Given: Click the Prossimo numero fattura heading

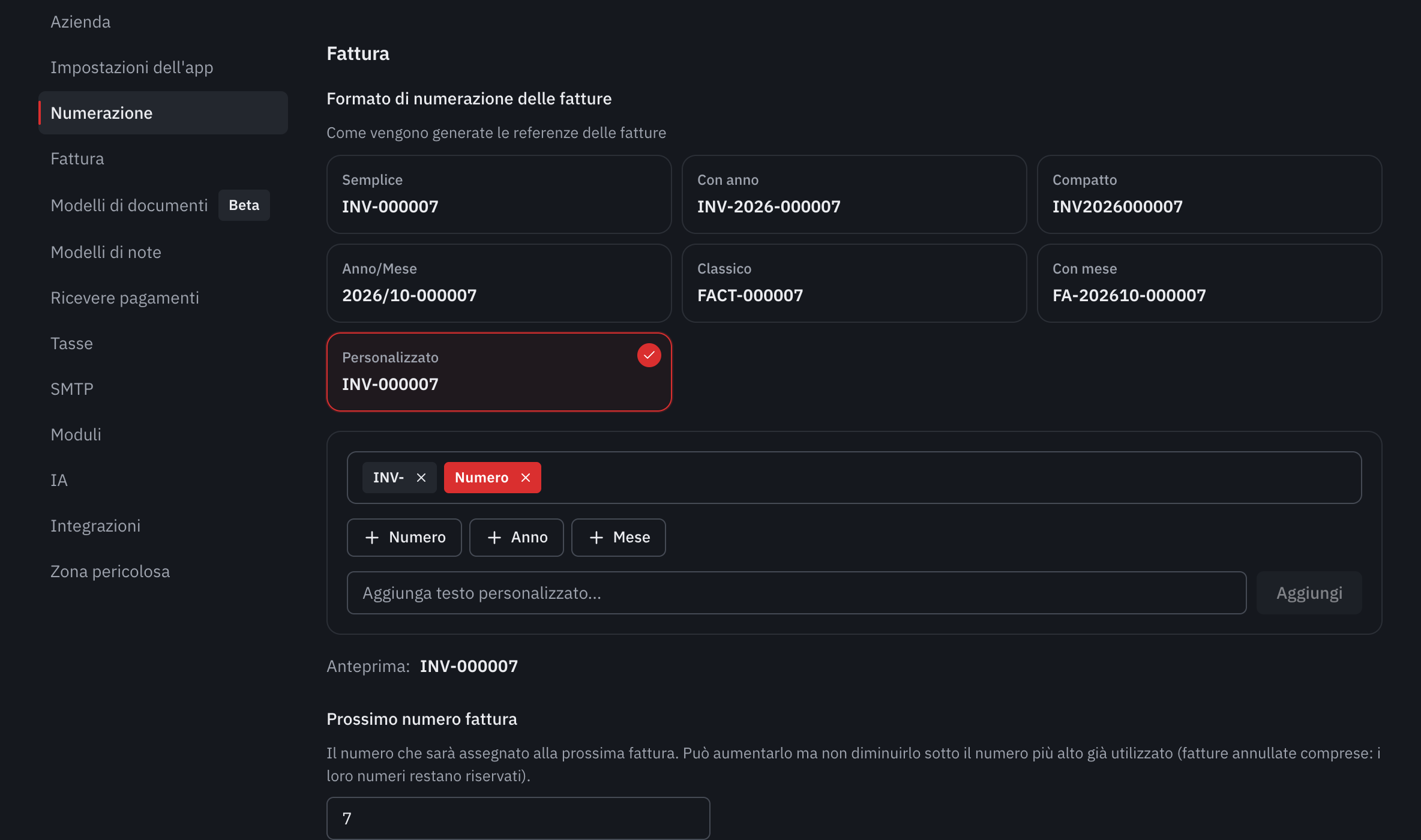Looking at the screenshot, I should coord(422,719).
